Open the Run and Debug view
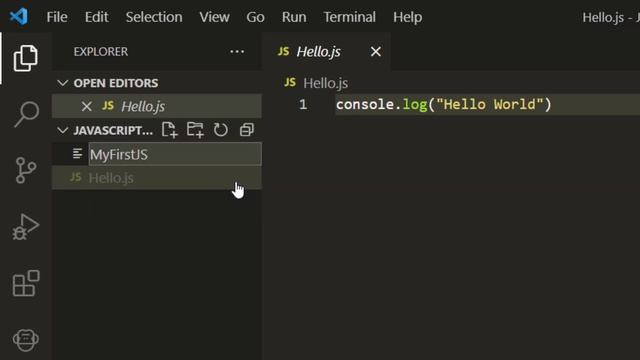The image size is (640, 360). (x=25, y=227)
